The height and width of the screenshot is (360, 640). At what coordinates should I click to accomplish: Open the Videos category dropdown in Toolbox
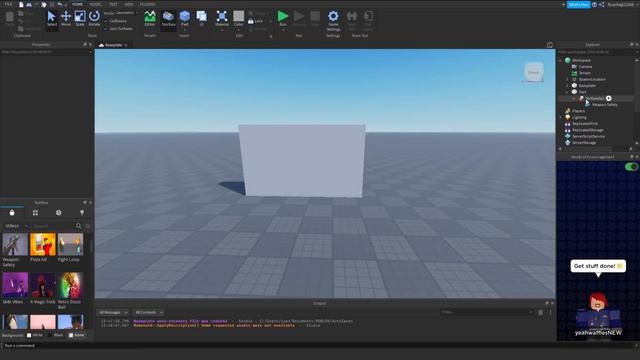16,226
